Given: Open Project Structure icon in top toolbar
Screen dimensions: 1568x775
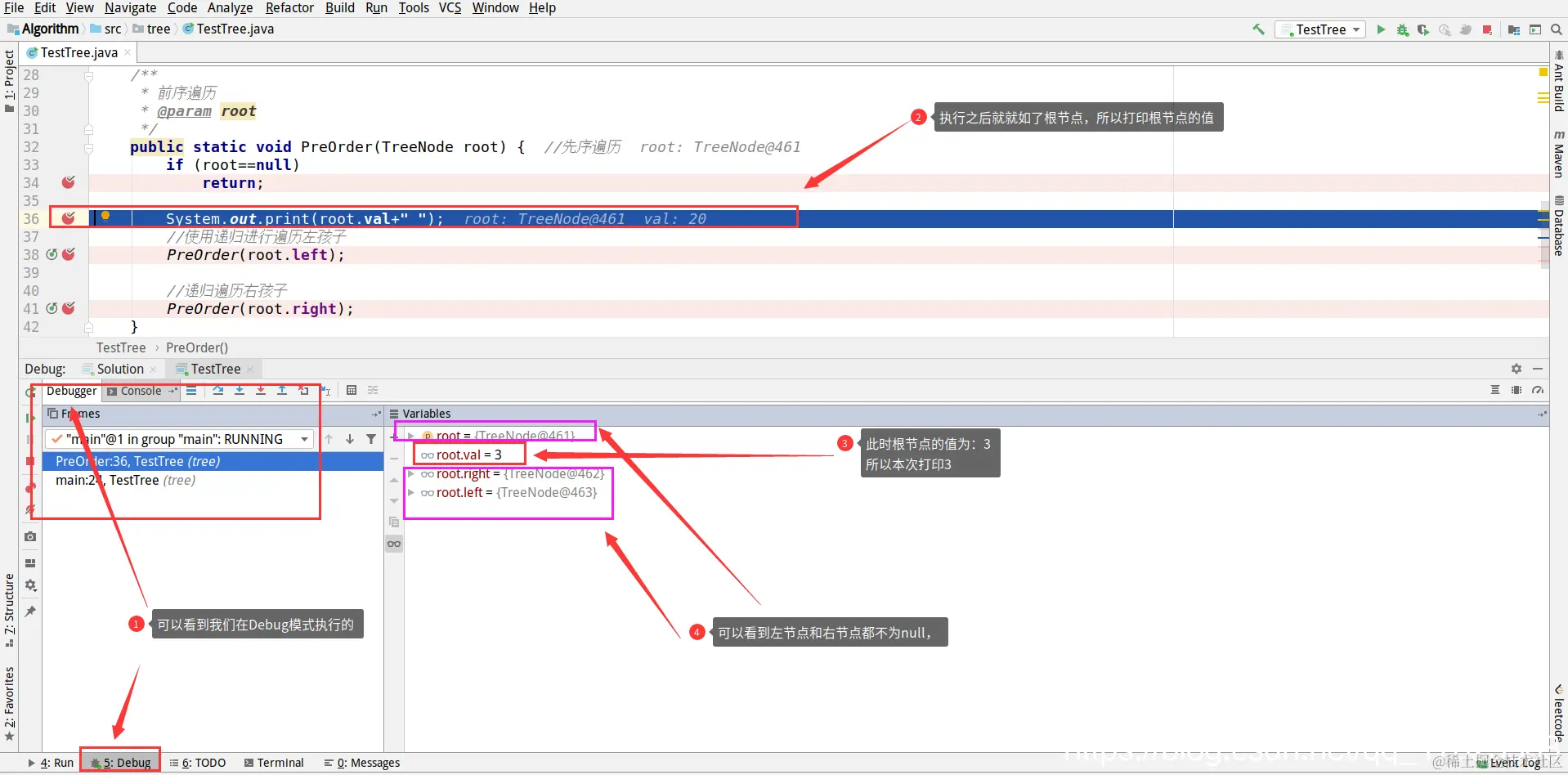Looking at the screenshot, I should pos(1513,29).
